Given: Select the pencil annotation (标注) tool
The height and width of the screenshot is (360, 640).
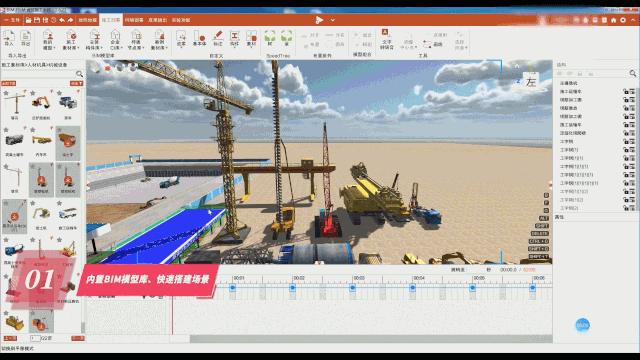Looking at the screenshot, I should coord(218,38).
